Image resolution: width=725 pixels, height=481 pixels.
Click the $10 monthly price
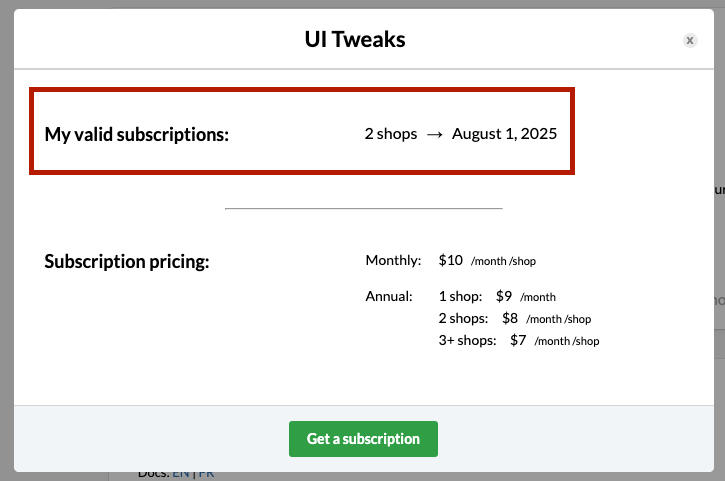coord(450,260)
